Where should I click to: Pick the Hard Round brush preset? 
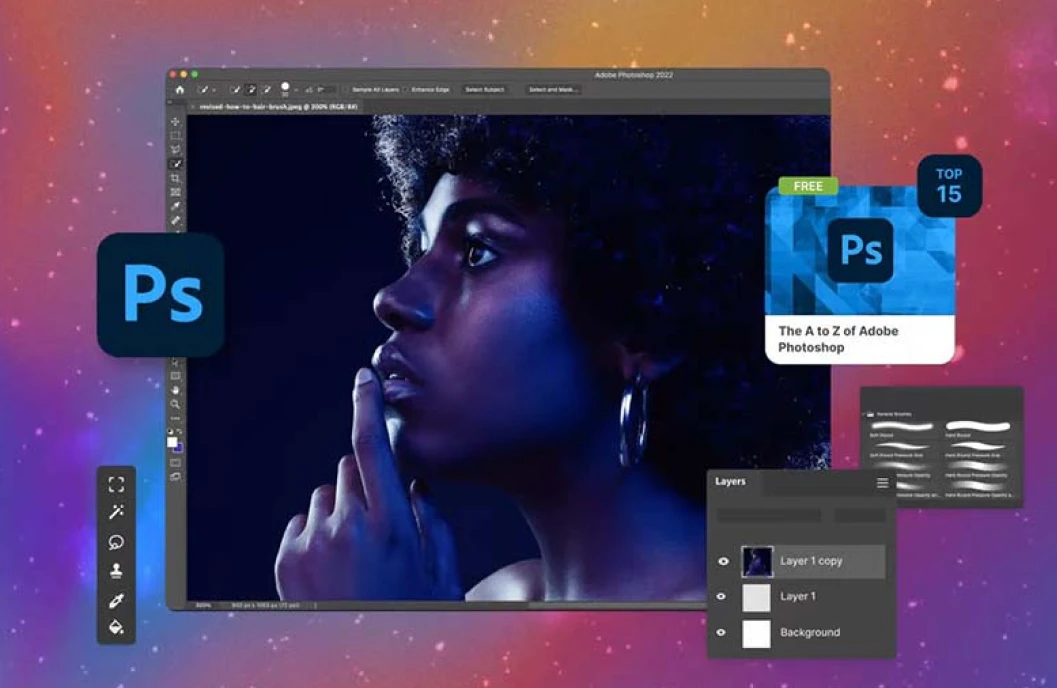pos(978,429)
